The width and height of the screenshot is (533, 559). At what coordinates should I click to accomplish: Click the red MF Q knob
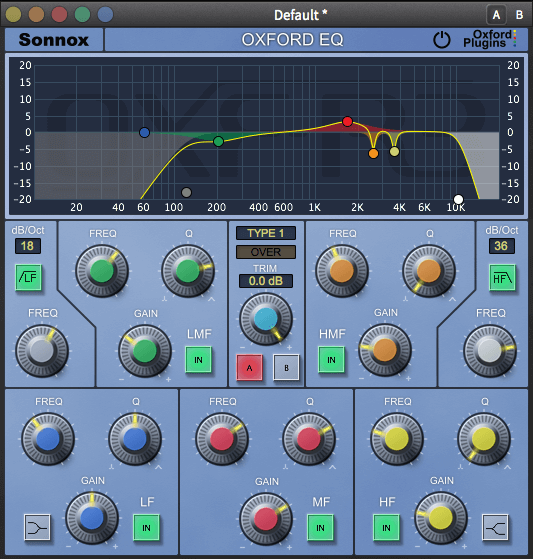point(309,439)
